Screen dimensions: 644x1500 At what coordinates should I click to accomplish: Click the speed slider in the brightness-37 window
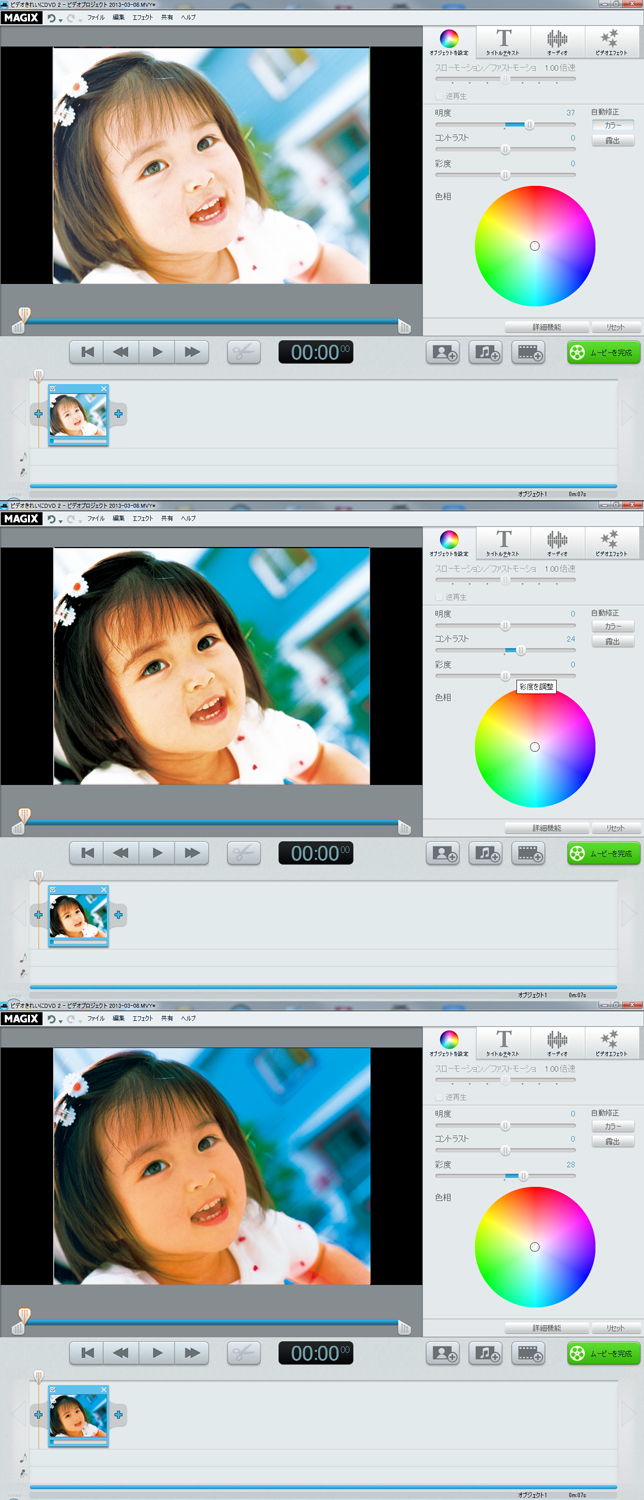pyautogui.click(x=505, y=78)
